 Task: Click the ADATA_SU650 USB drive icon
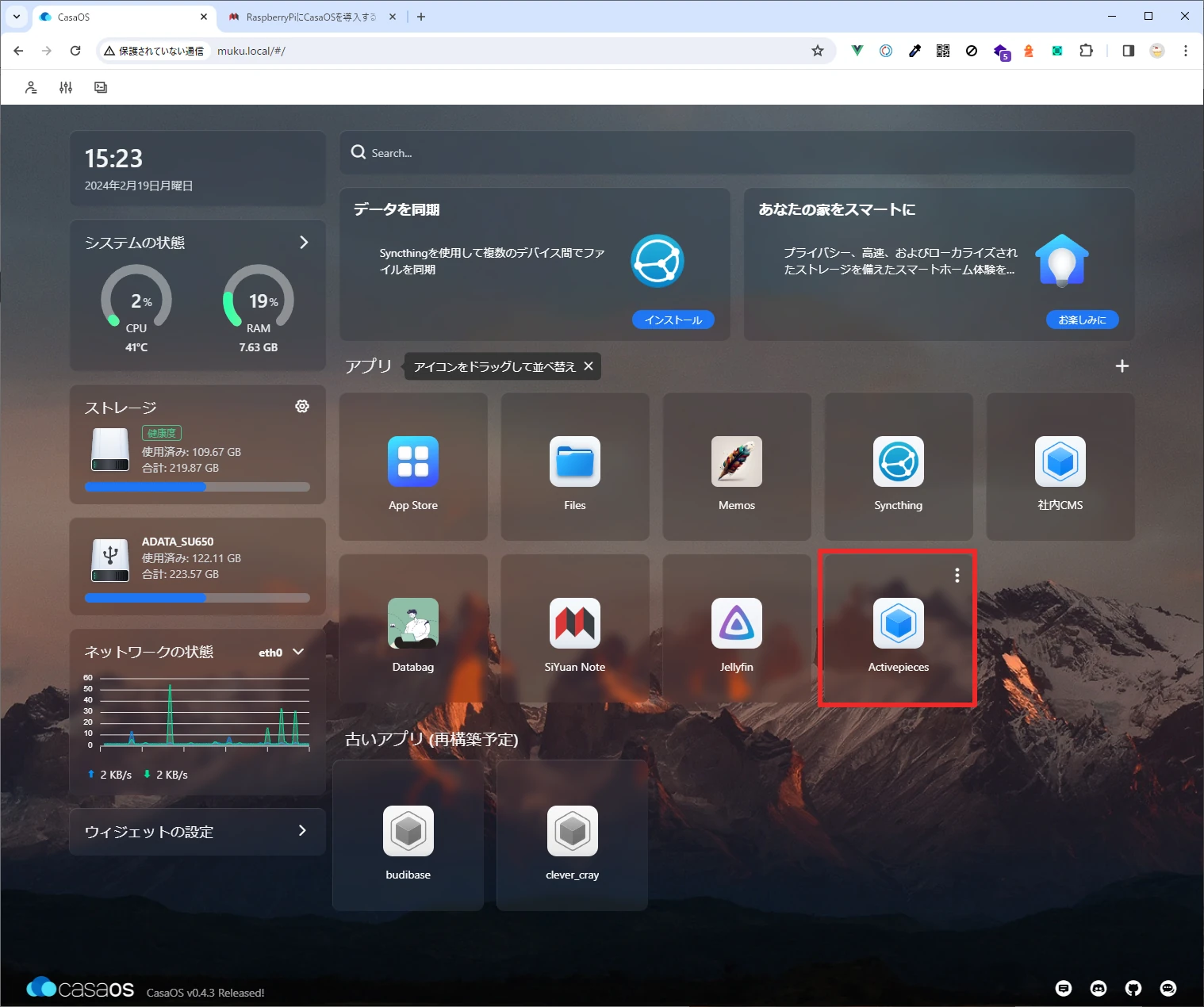point(110,560)
